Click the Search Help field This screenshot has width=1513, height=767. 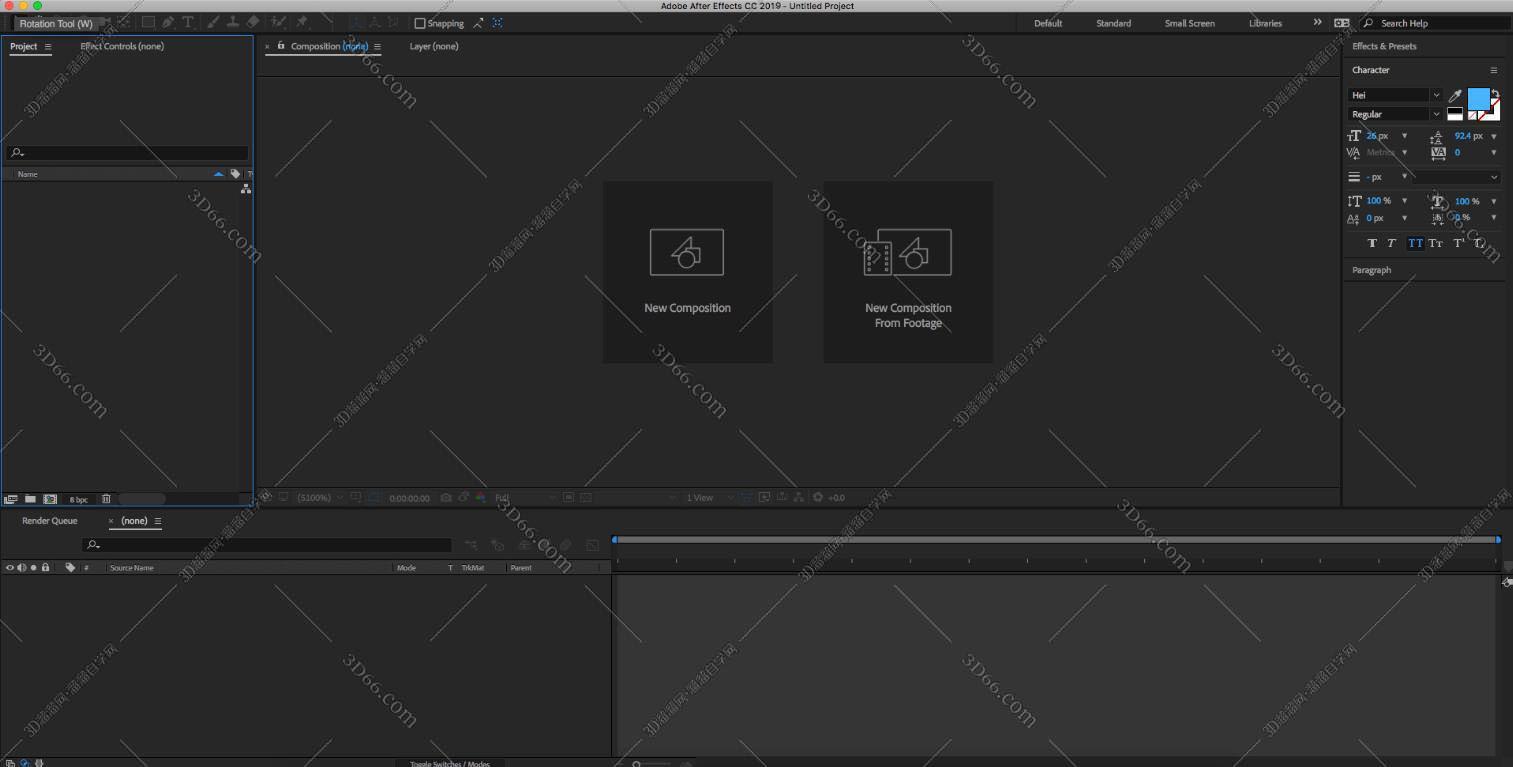(1436, 23)
